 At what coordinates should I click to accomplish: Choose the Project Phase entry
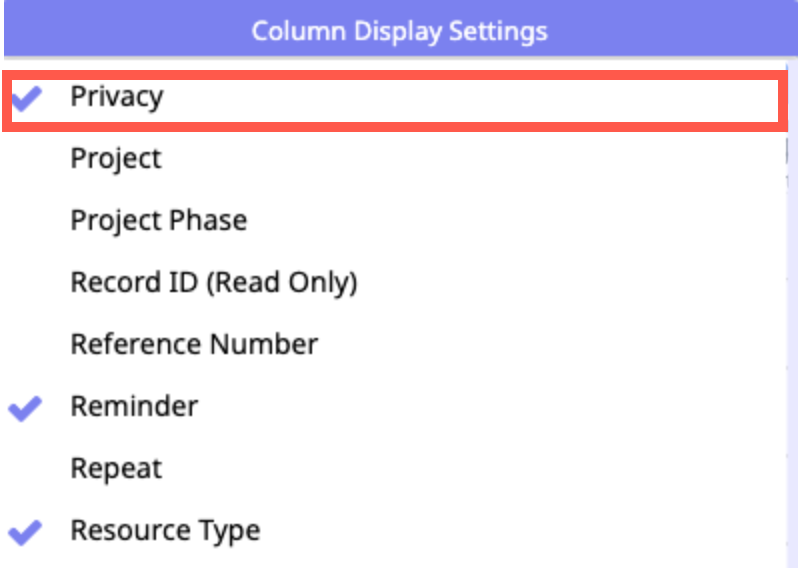click(x=158, y=221)
